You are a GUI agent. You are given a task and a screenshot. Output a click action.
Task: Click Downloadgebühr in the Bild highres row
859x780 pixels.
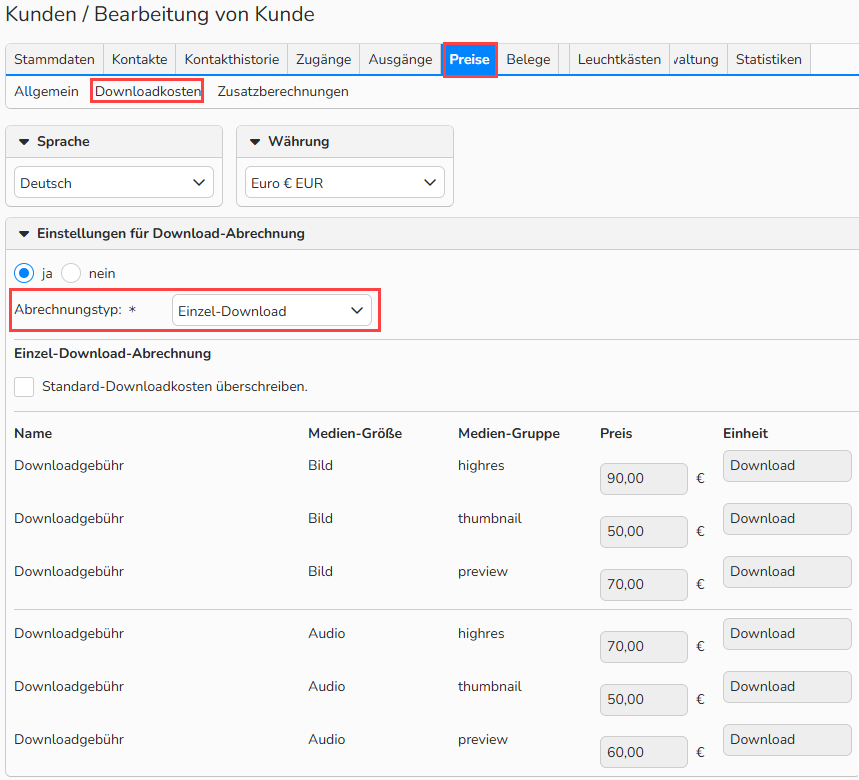(69, 466)
